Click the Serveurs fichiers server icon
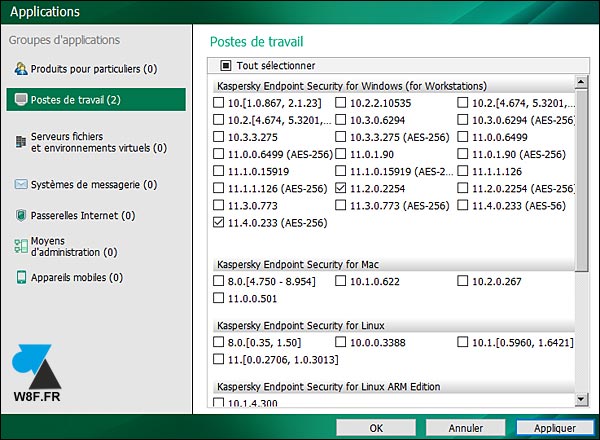The height and width of the screenshot is (440, 600). (x=21, y=142)
